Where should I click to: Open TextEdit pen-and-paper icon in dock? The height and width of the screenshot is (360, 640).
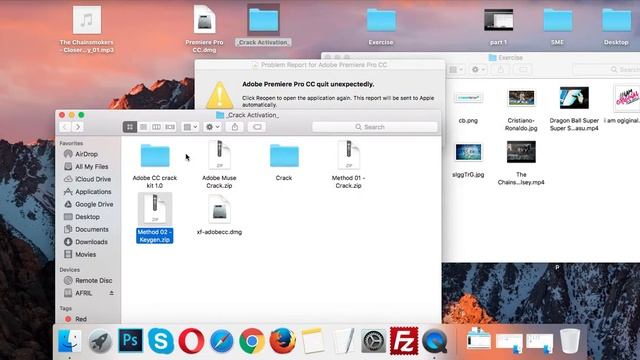coord(343,340)
